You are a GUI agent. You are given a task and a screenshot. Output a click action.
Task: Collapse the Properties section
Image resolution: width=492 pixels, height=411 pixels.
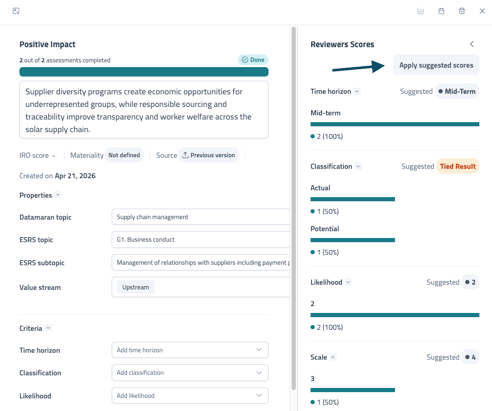[x=58, y=195]
